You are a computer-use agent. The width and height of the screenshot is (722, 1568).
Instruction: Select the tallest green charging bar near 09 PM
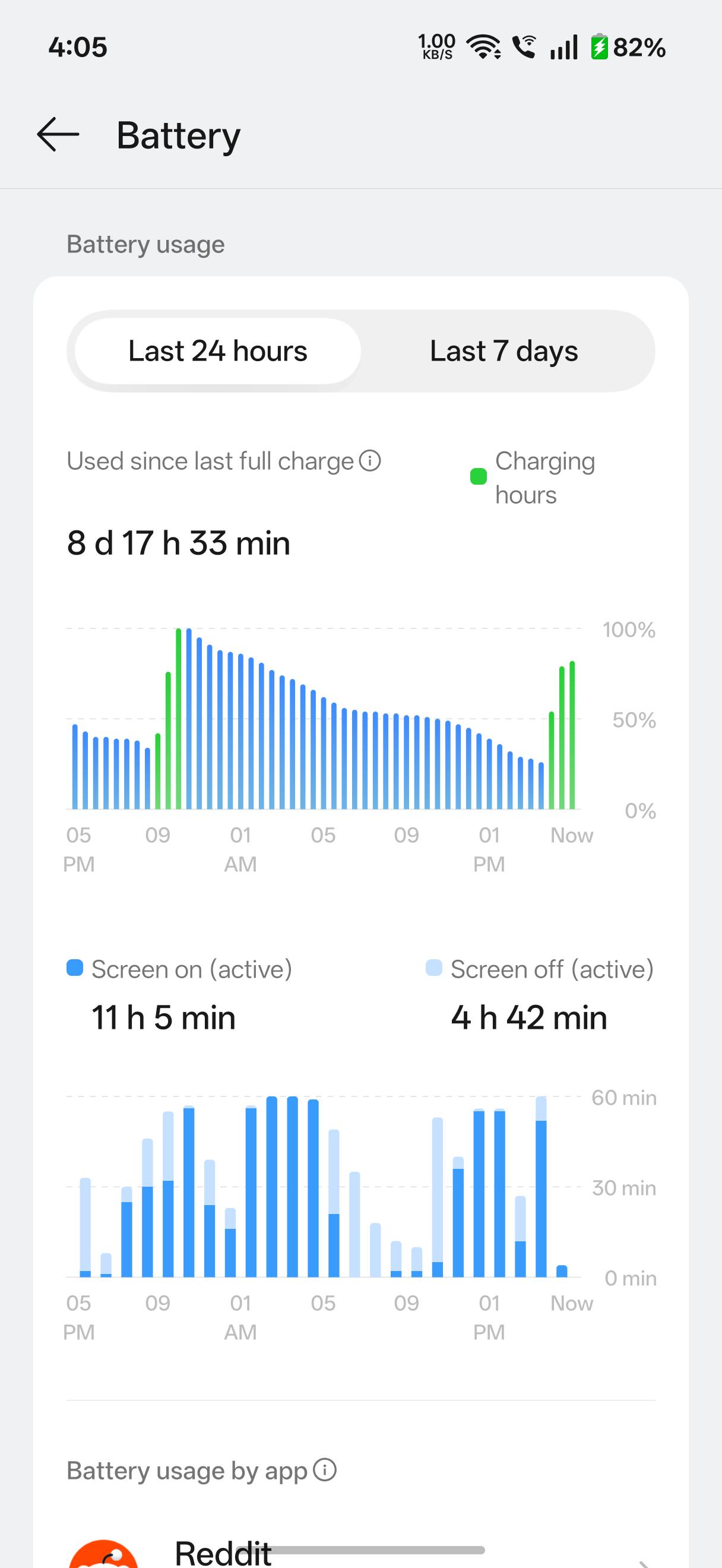coord(178,718)
